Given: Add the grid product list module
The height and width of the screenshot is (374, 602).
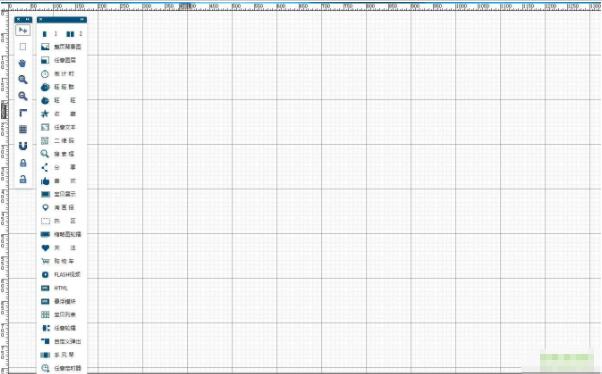Looking at the screenshot, I should click(x=59, y=314).
